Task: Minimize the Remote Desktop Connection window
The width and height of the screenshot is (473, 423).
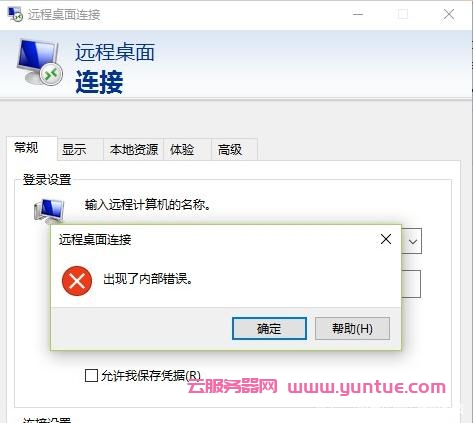Action: (x=358, y=14)
